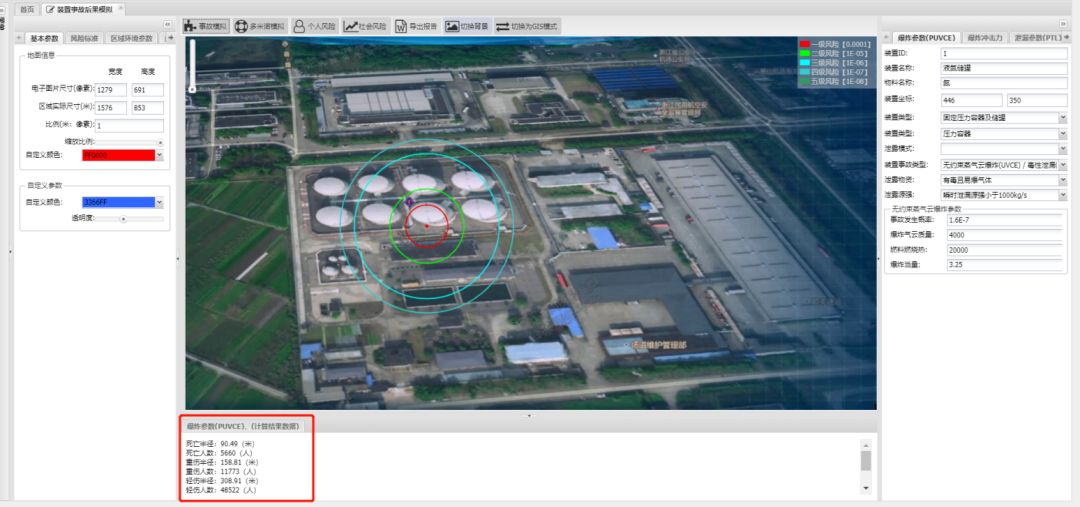Open the 个人风险 view

click(x=313, y=26)
